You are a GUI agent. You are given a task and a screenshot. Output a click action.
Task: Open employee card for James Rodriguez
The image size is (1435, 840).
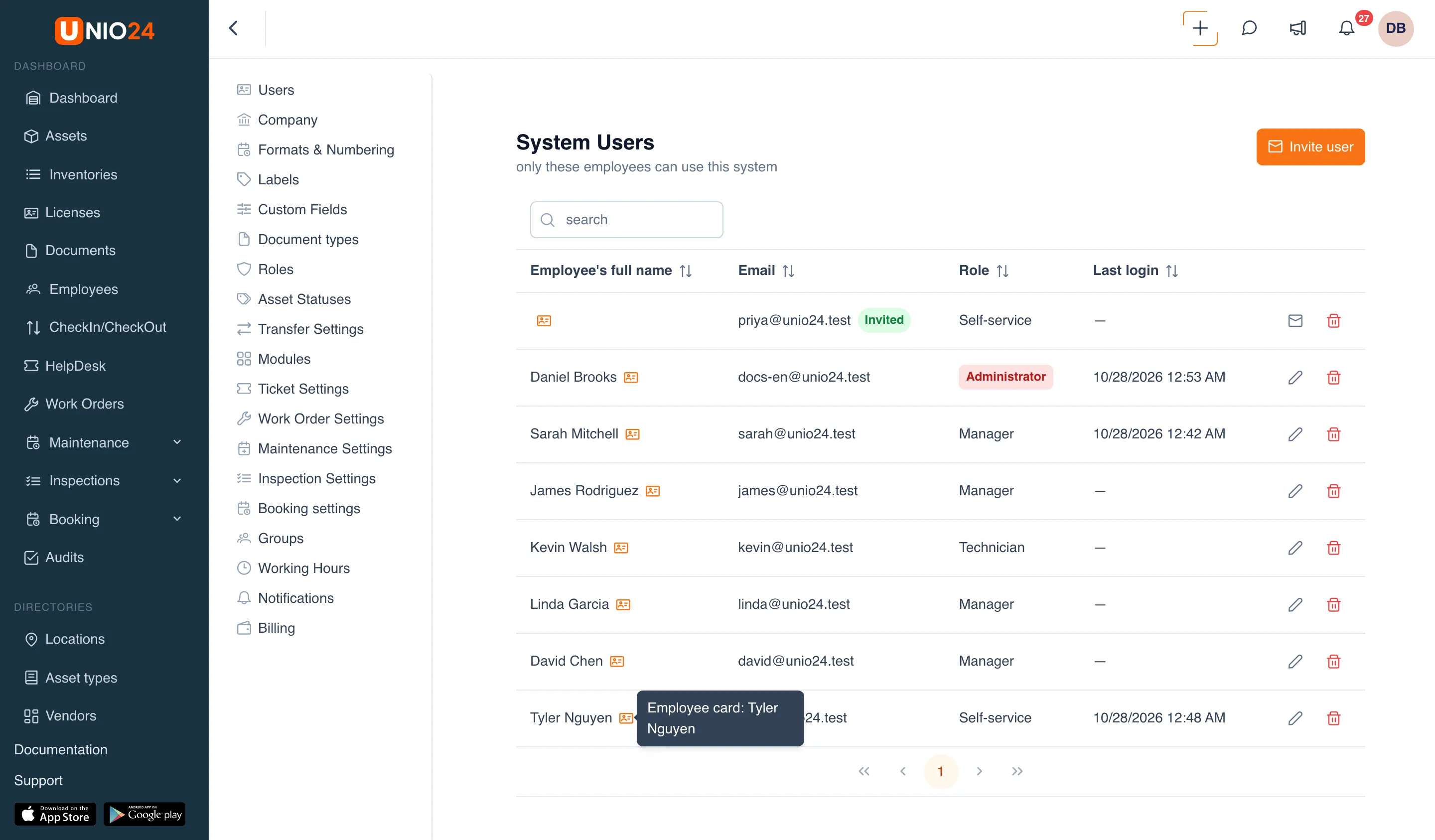[652, 491]
